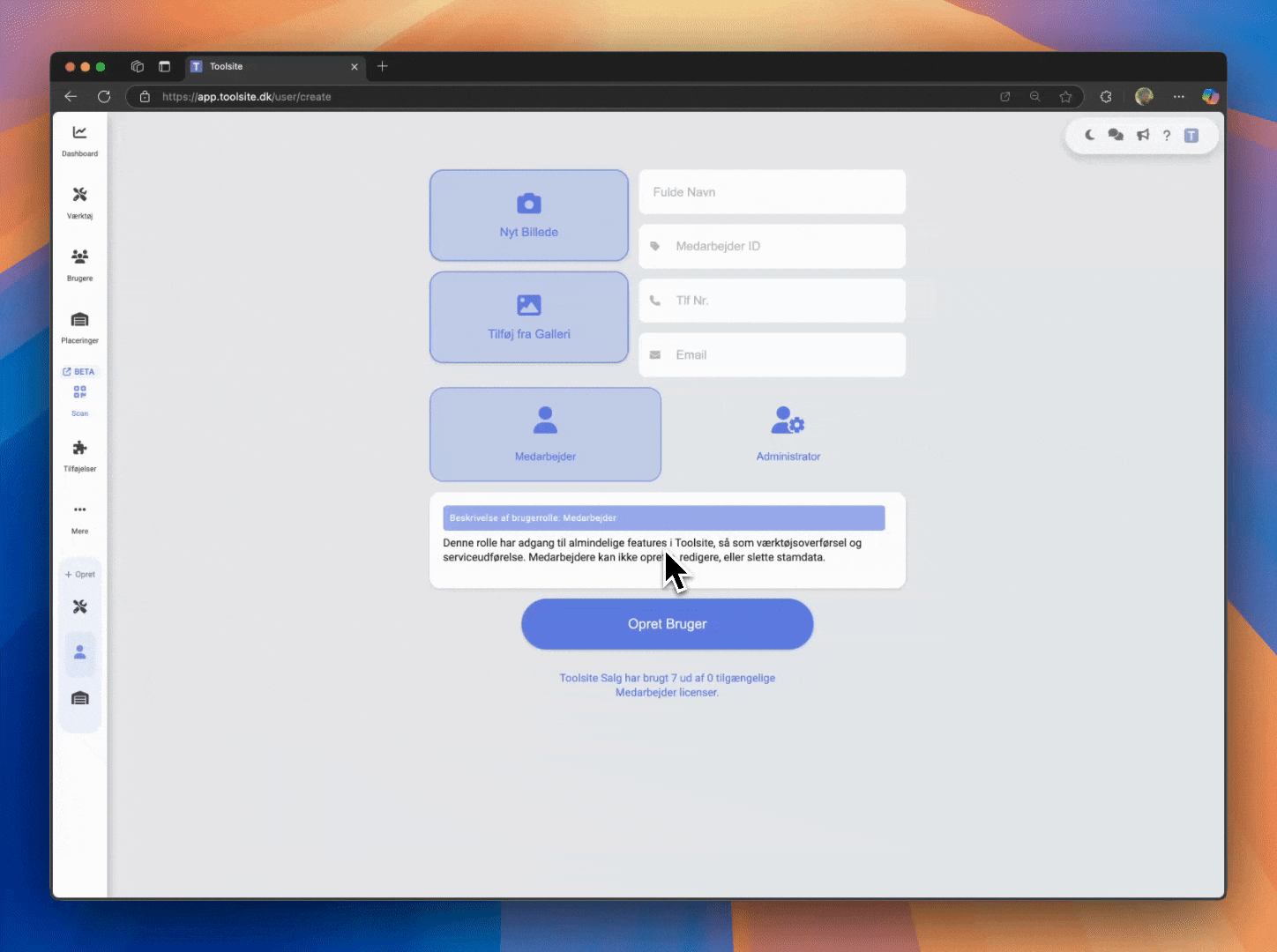Open the Dashboard from the sidebar
The width and height of the screenshot is (1277, 952).
(79, 140)
